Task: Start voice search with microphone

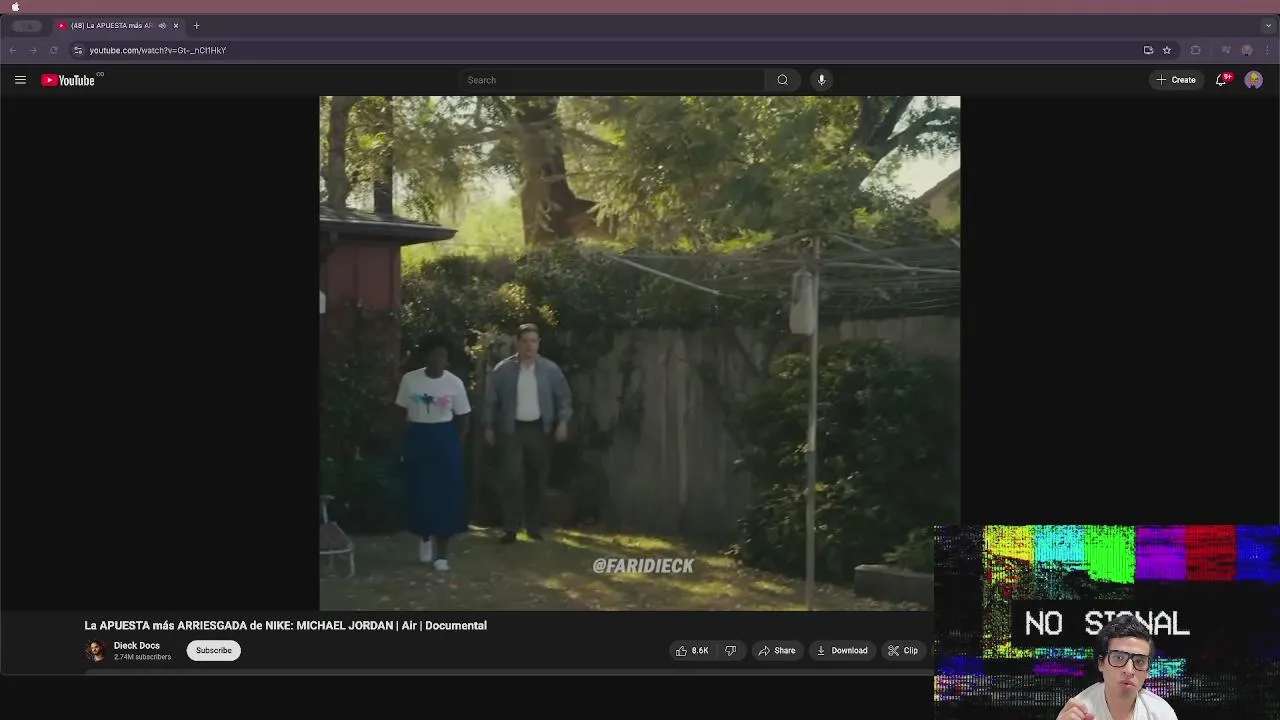Action: point(821,80)
